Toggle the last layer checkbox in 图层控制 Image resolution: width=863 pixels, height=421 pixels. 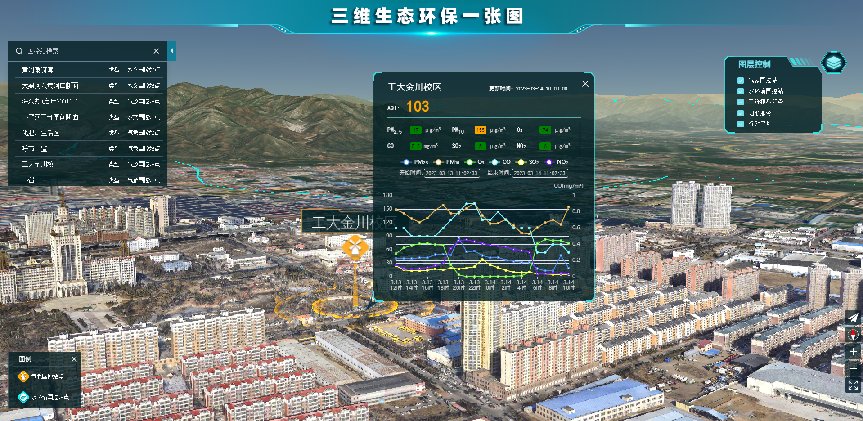pos(741,124)
